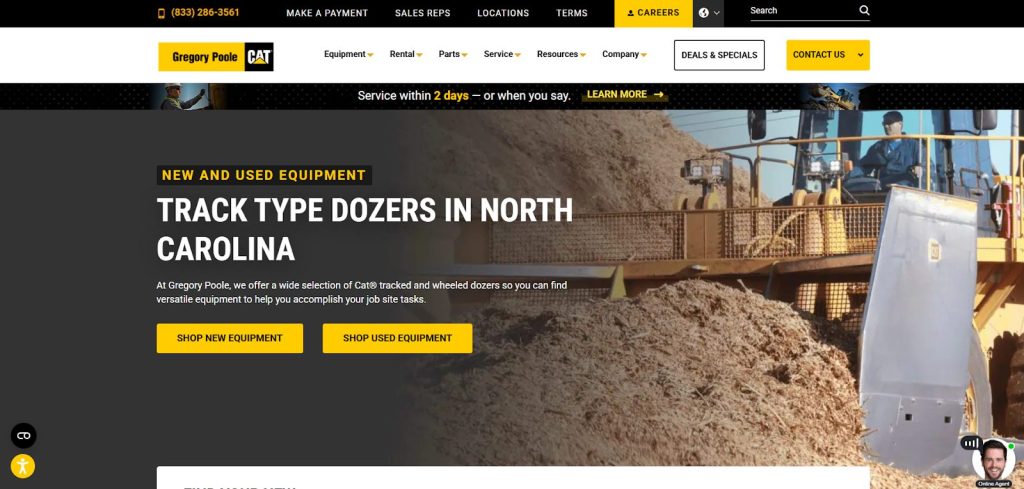The image size is (1024, 489).
Task: Open the Service menu
Action: coord(502,55)
